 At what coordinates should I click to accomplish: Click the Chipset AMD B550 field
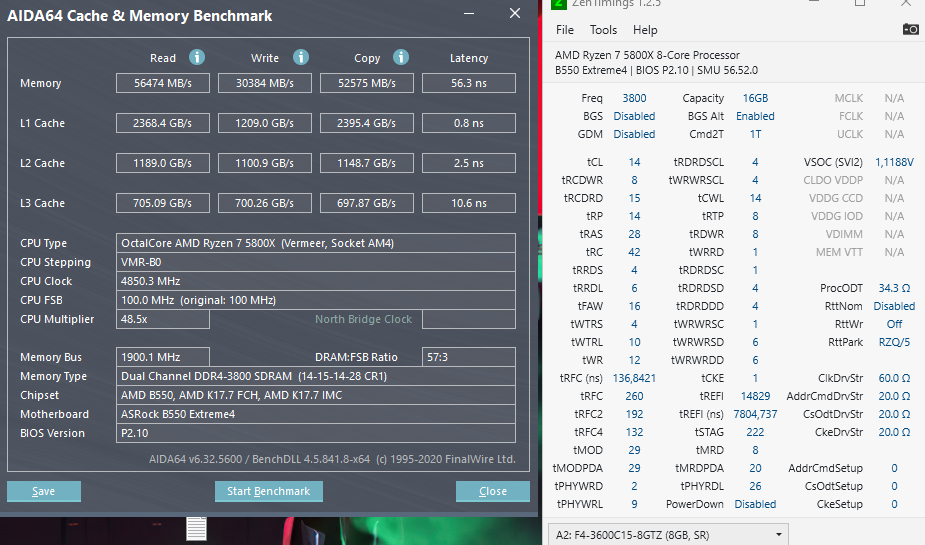click(x=316, y=395)
